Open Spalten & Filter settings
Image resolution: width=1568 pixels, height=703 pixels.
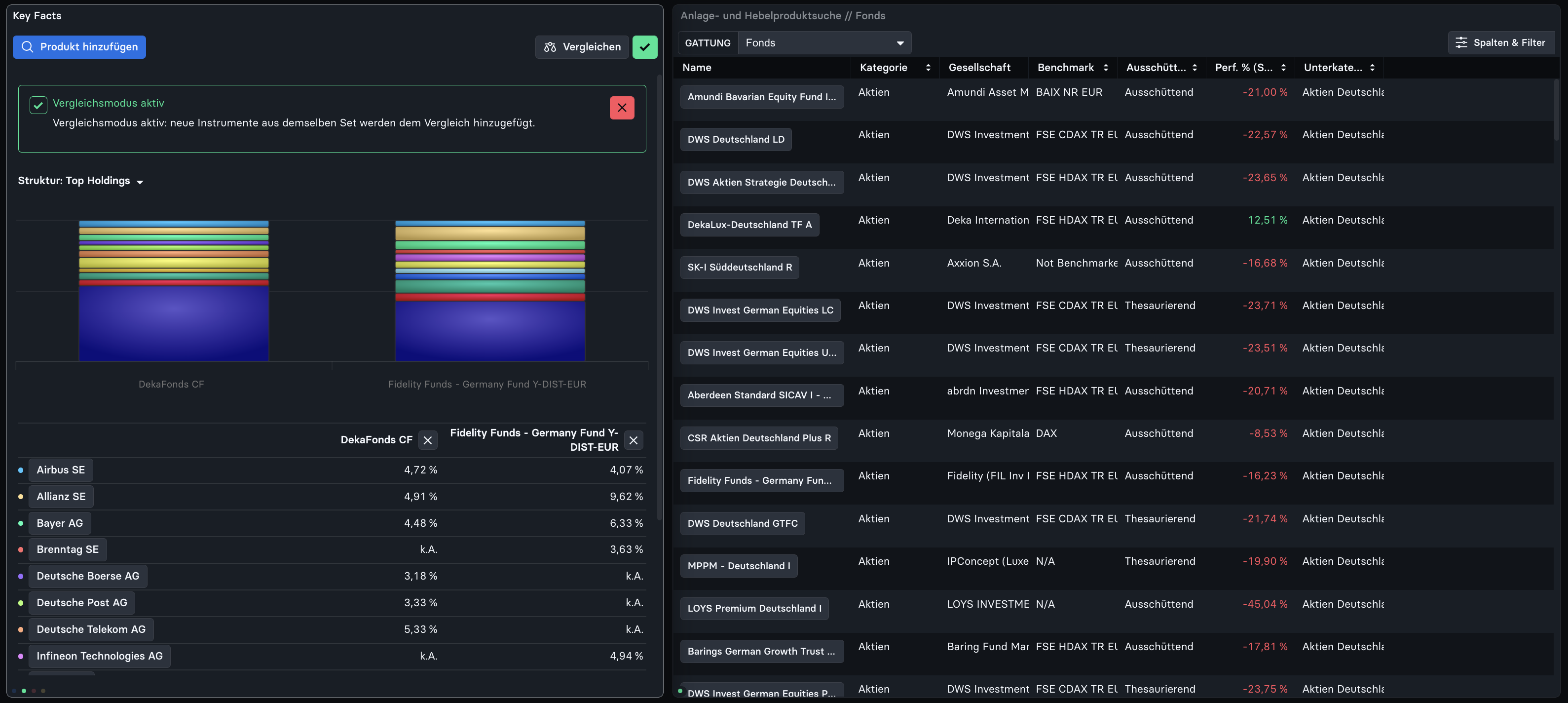tap(1500, 42)
